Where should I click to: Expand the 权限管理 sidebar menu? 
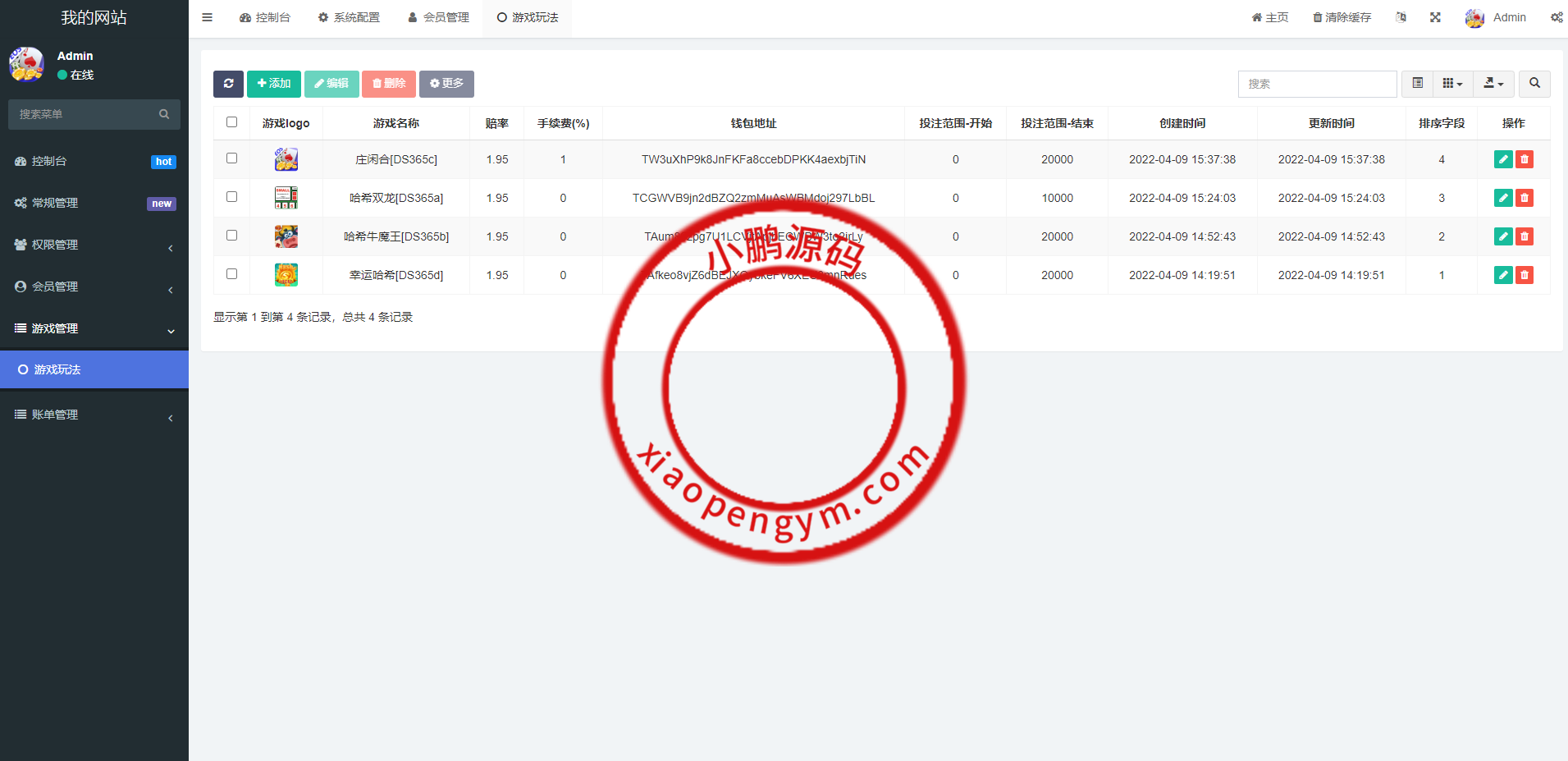[94, 245]
